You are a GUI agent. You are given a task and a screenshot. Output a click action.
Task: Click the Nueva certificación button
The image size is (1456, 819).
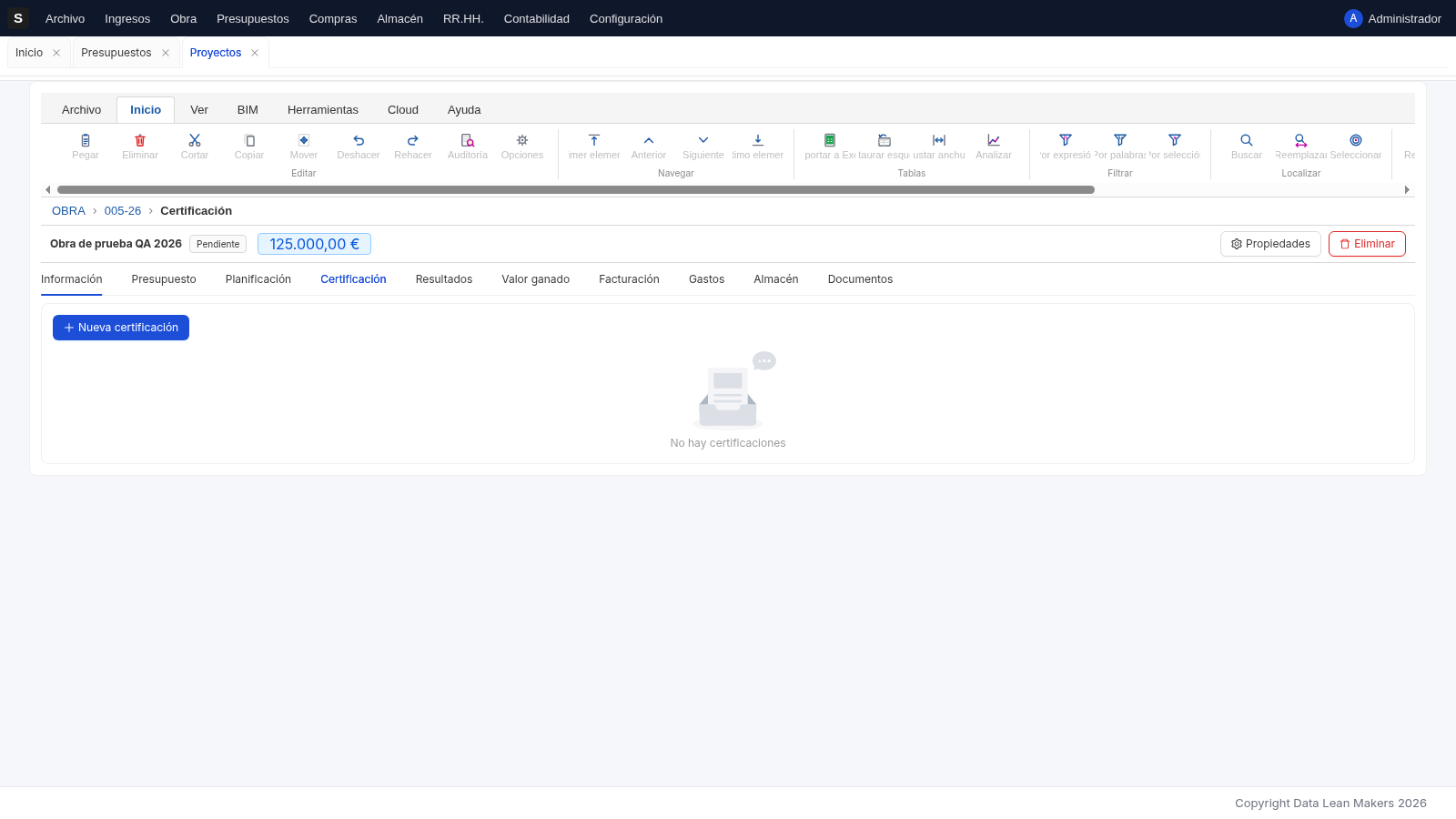coord(121,328)
